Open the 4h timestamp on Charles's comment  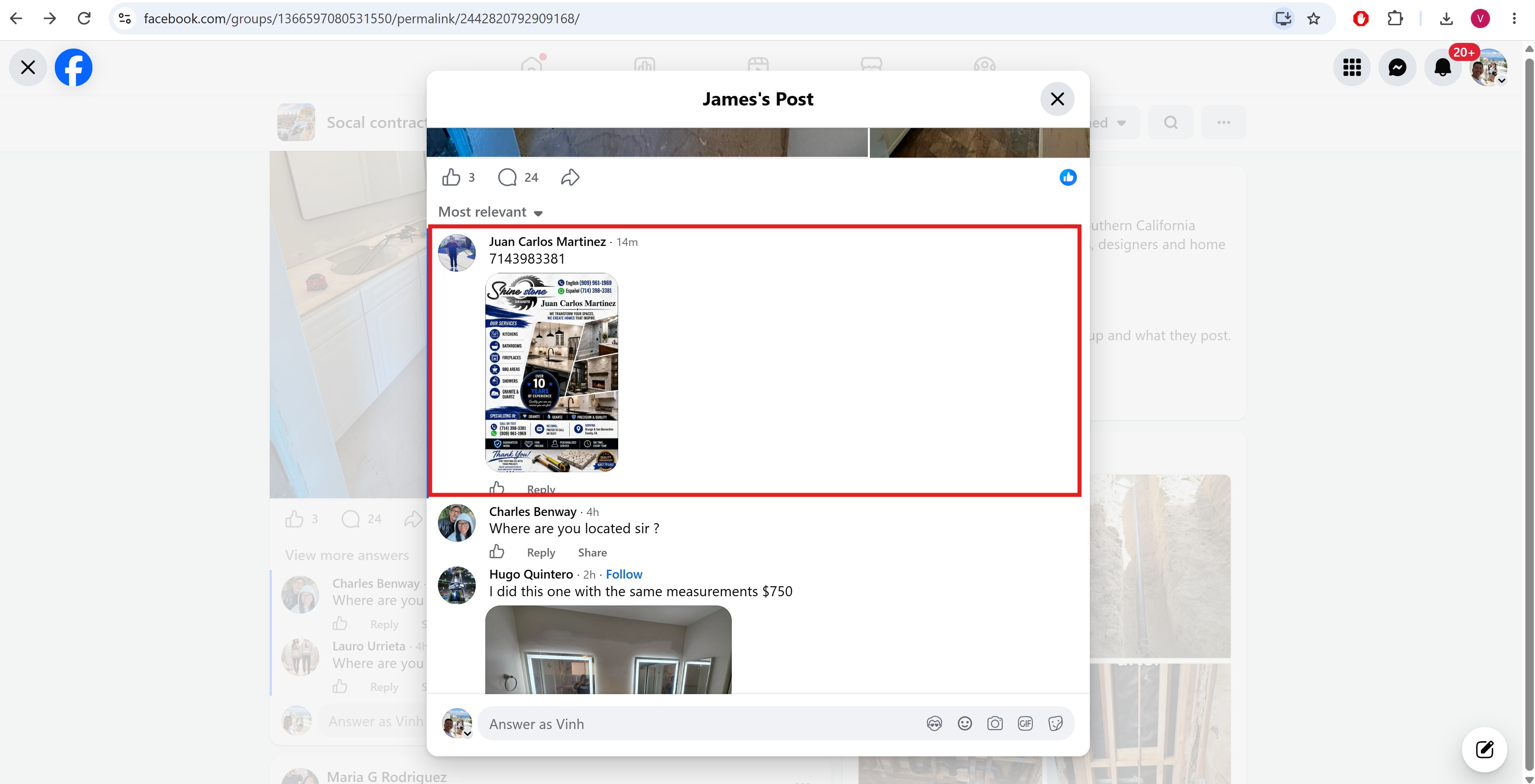coord(592,512)
